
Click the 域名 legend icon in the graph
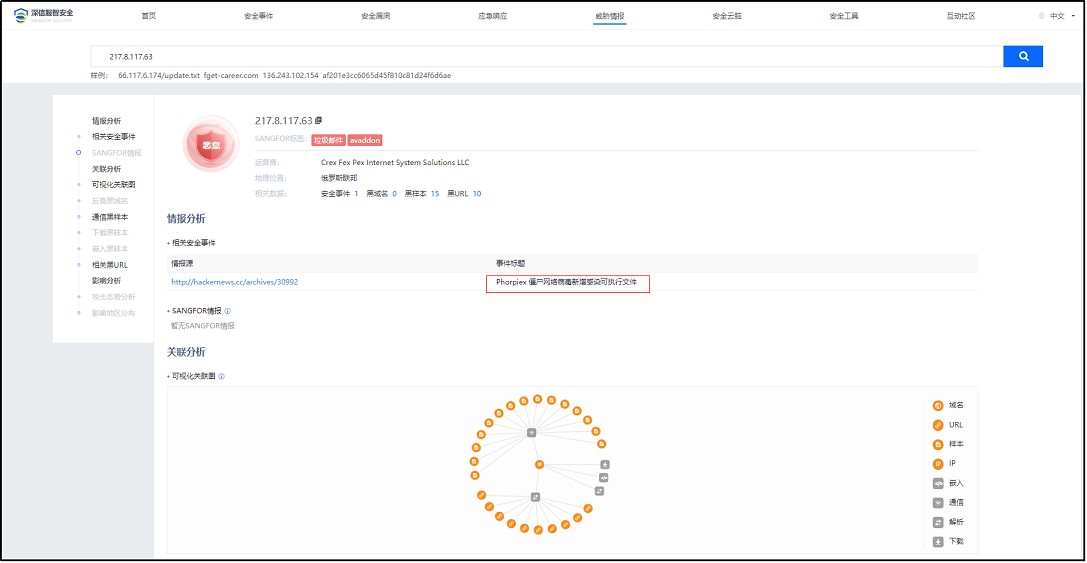[x=937, y=405]
